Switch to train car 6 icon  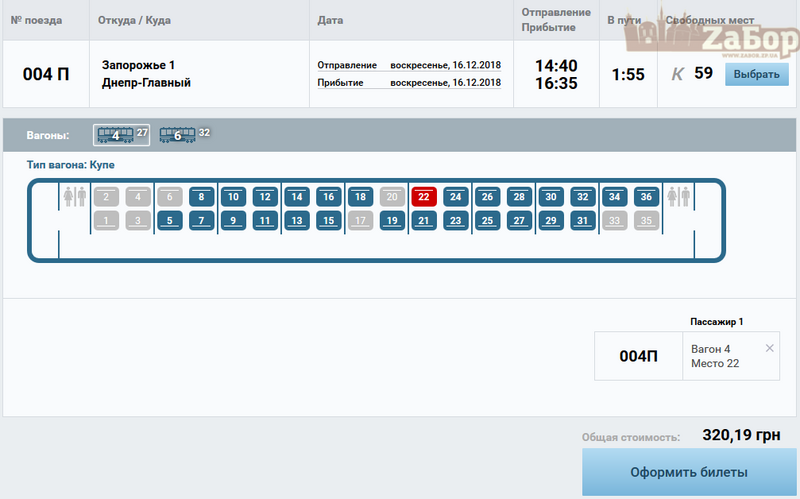tap(178, 135)
